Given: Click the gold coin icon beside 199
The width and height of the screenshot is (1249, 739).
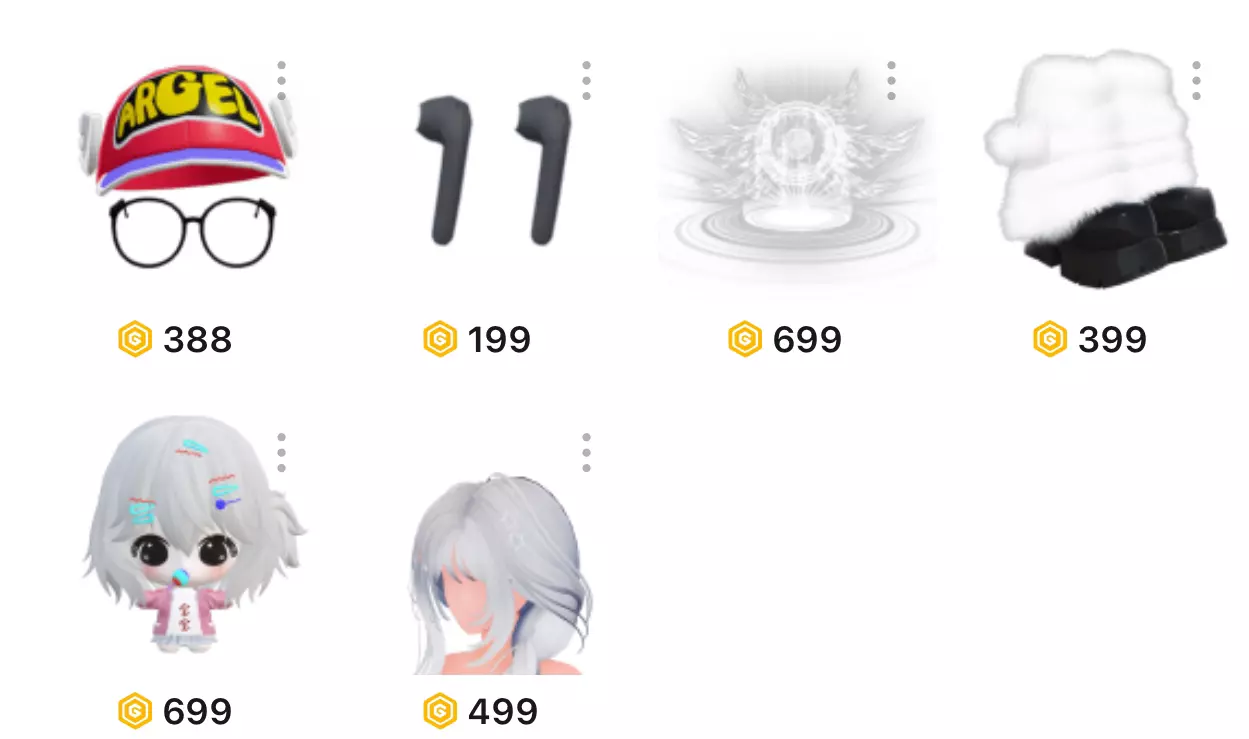Looking at the screenshot, I should point(440,339).
